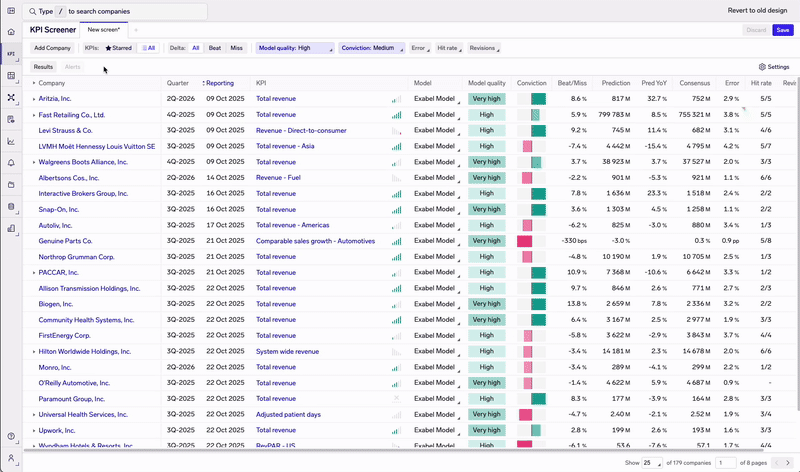Sort by Beat/Miss column header
The width and height of the screenshot is (800, 472).
[572, 83]
